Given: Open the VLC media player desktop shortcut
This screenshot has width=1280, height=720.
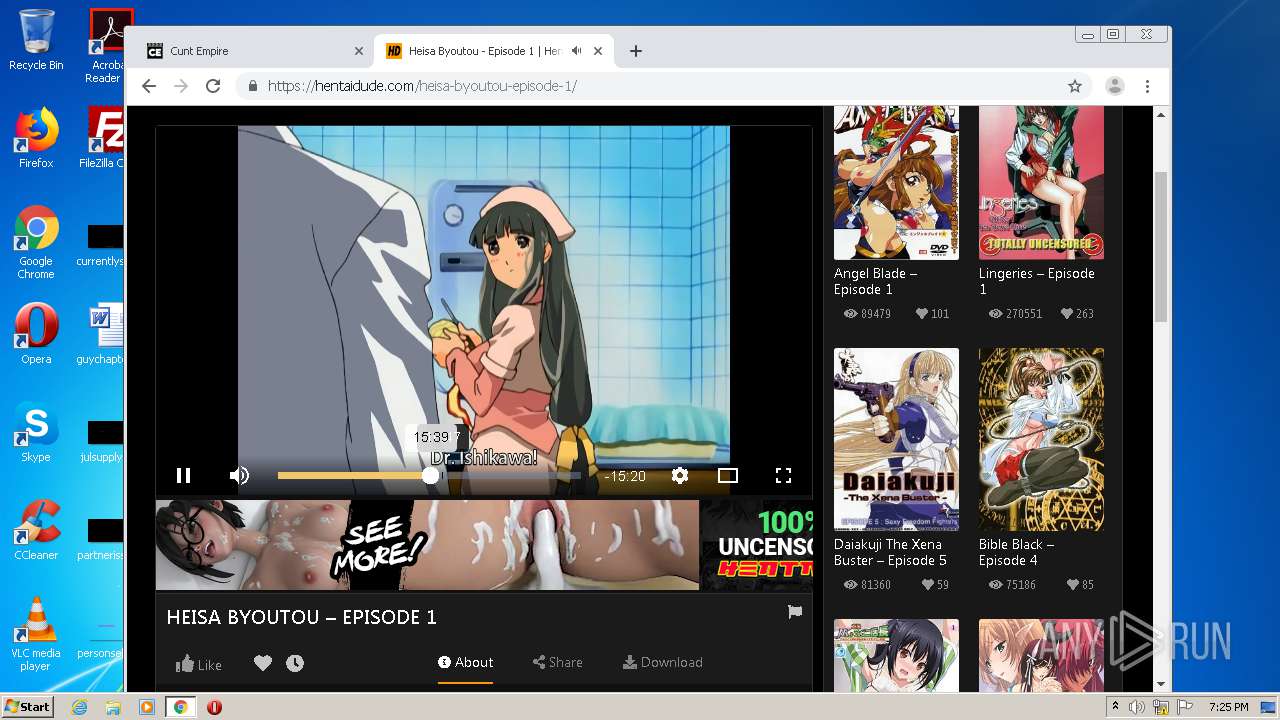Looking at the screenshot, I should click(36, 635).
